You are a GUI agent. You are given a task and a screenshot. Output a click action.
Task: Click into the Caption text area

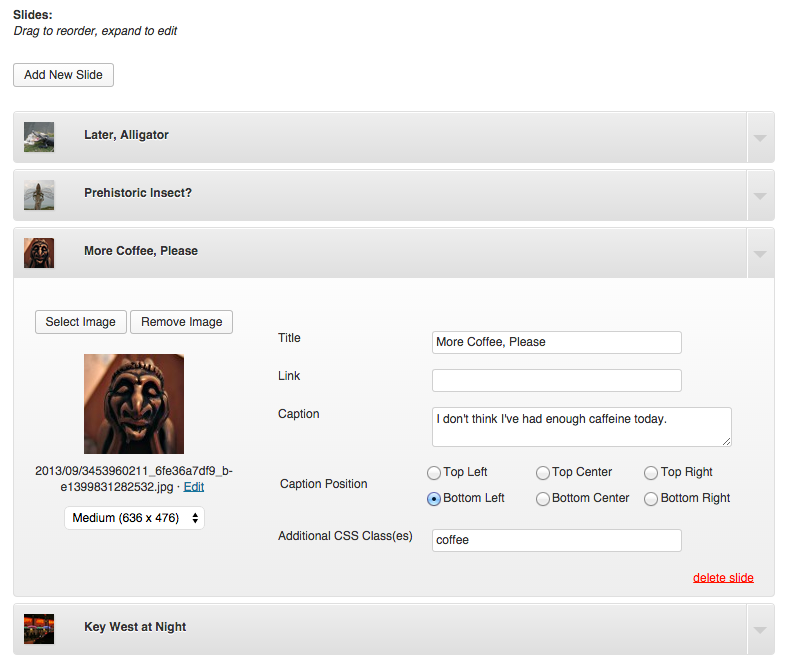point(581,427)
